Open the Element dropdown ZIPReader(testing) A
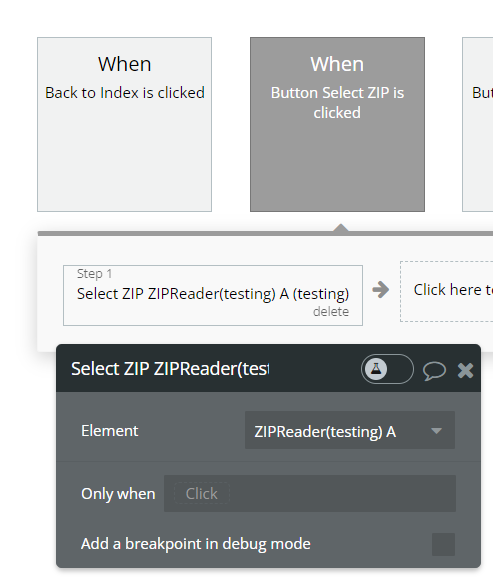The image size is (493, 581). click(x=350, y=430)
